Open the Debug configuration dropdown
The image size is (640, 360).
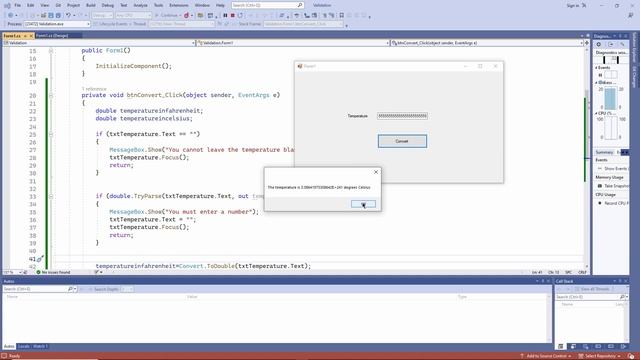[102, 16]
